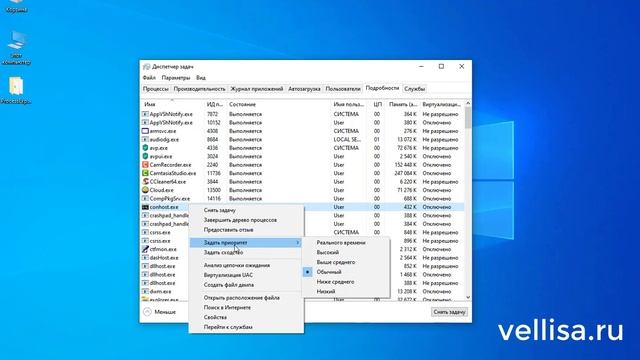Select the Этот компьютер desktop icon
This screenshot has width=640, height=360.
[x=16, y=48]
